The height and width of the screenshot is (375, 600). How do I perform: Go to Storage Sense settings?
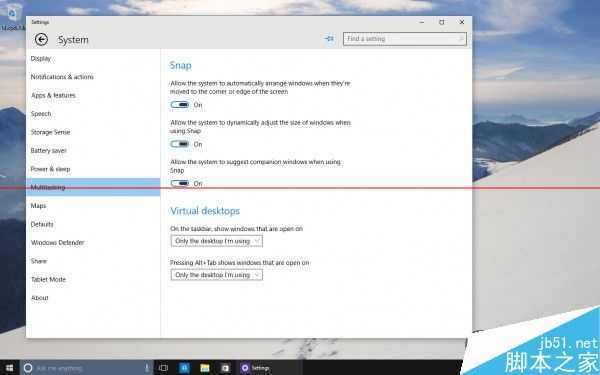[93, 132]
